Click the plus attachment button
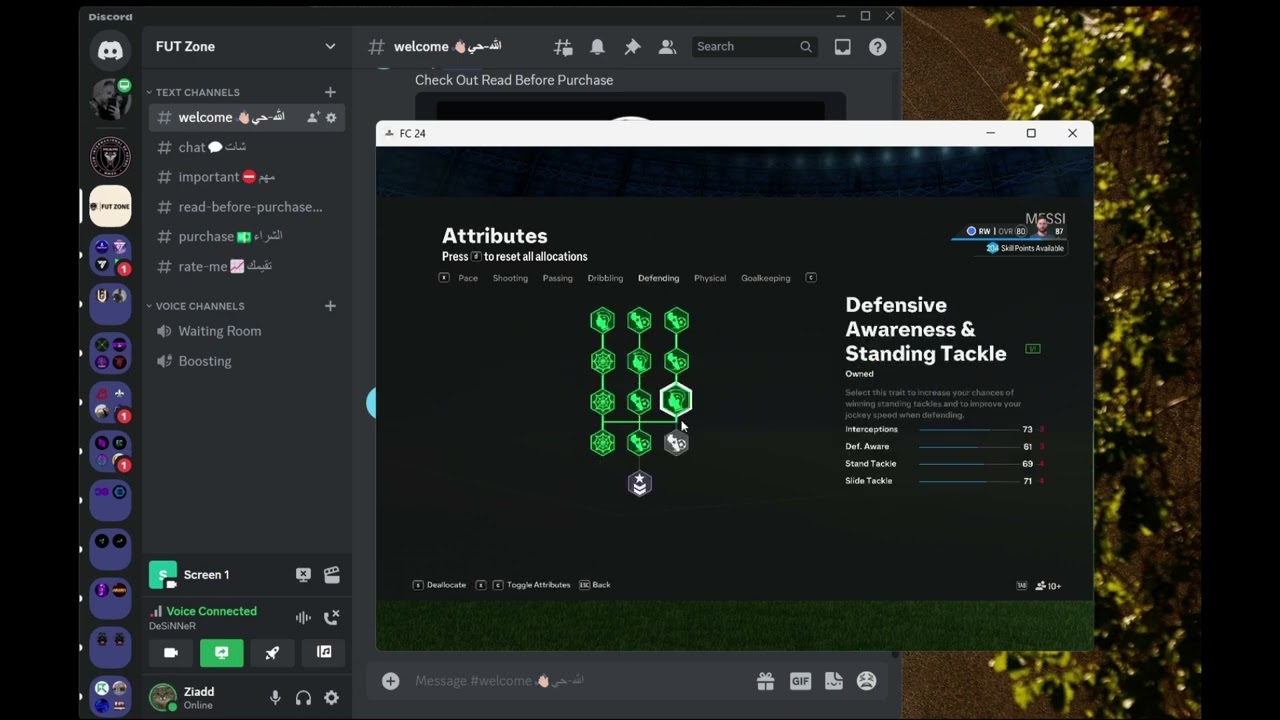 pos(391,681)
